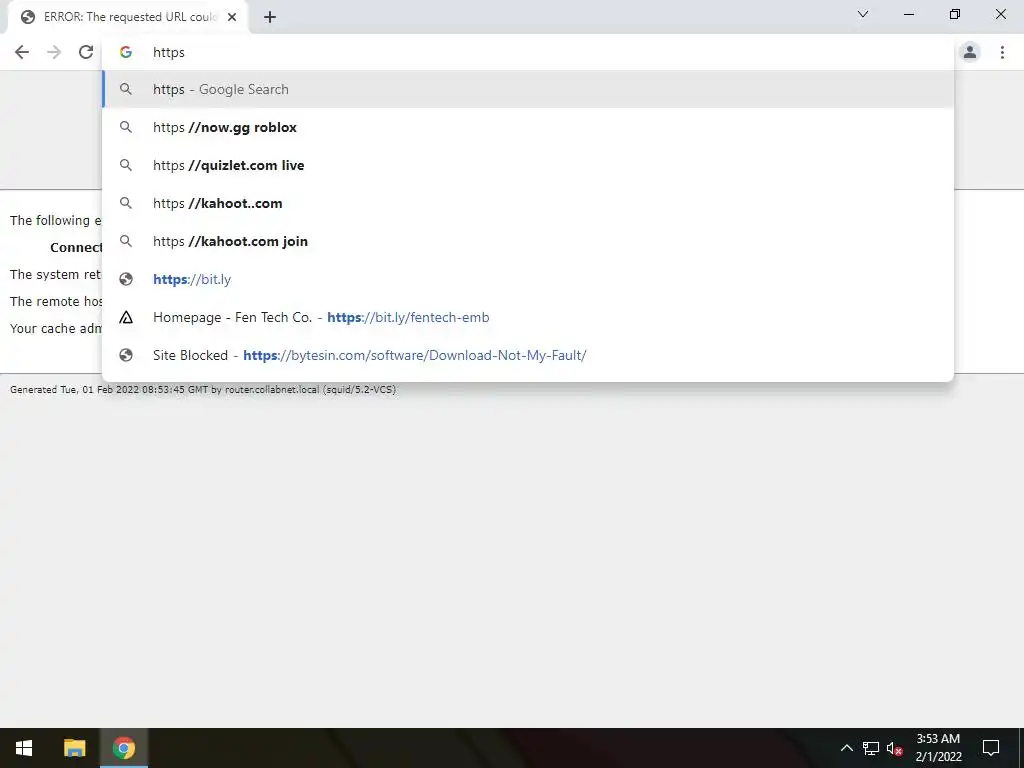Restore down the Chrome window

tap(955, 14)
